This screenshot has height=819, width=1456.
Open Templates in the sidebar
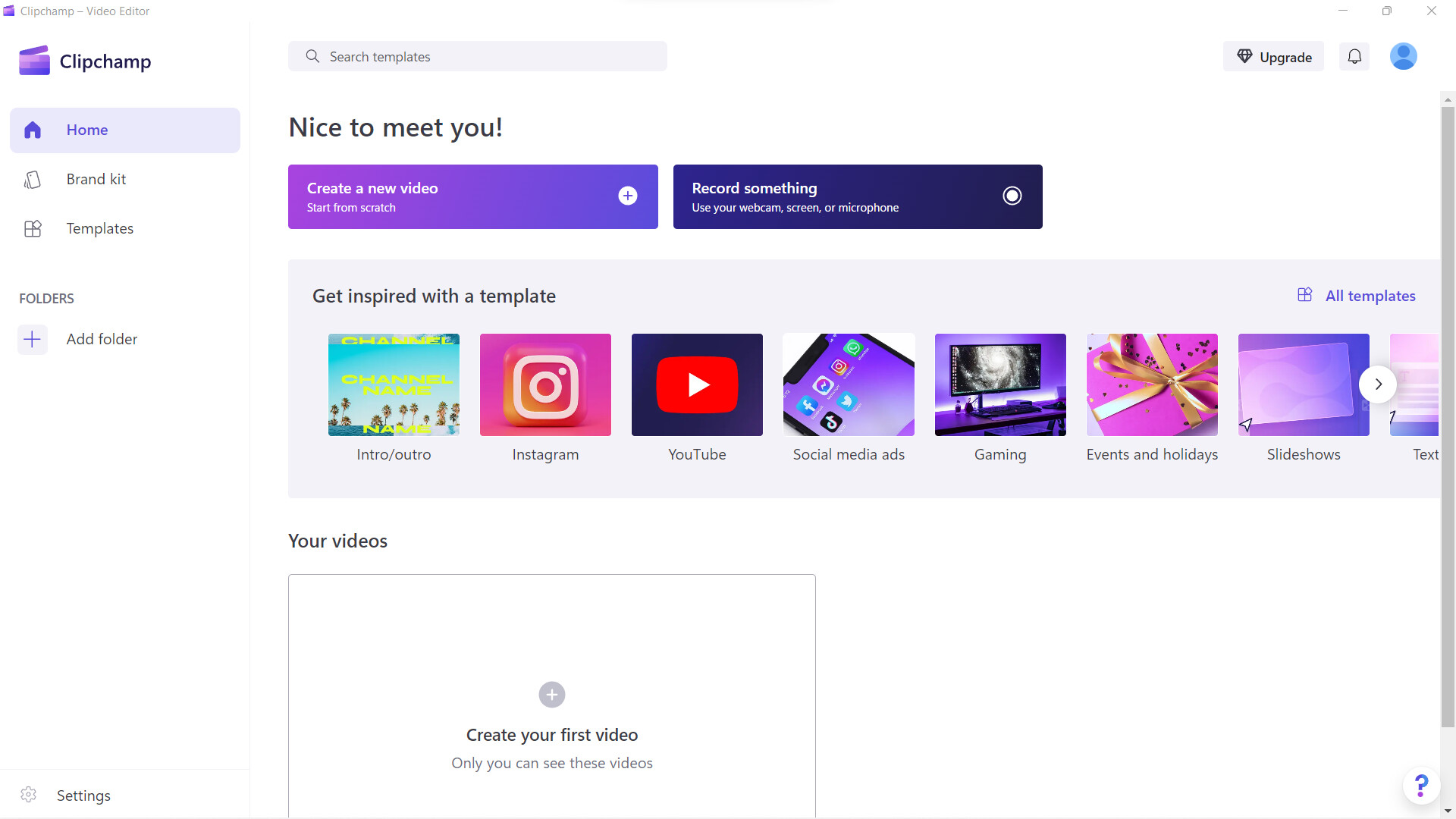tap(99, 228)
